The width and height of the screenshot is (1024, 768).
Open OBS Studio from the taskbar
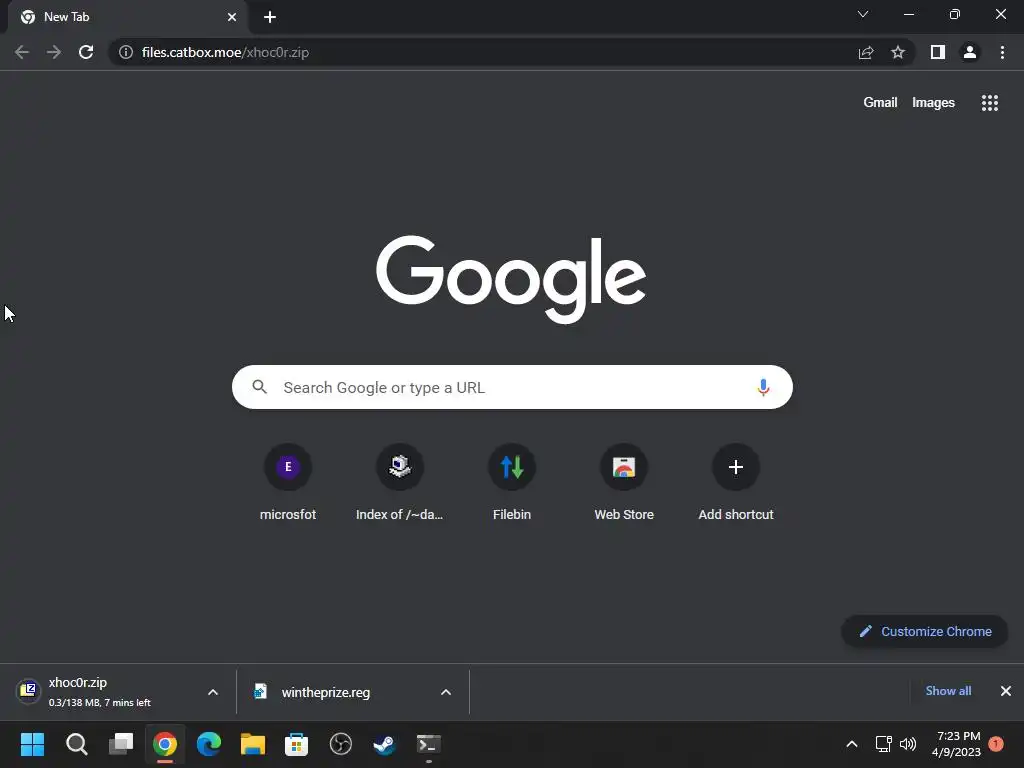click(341, 744)
